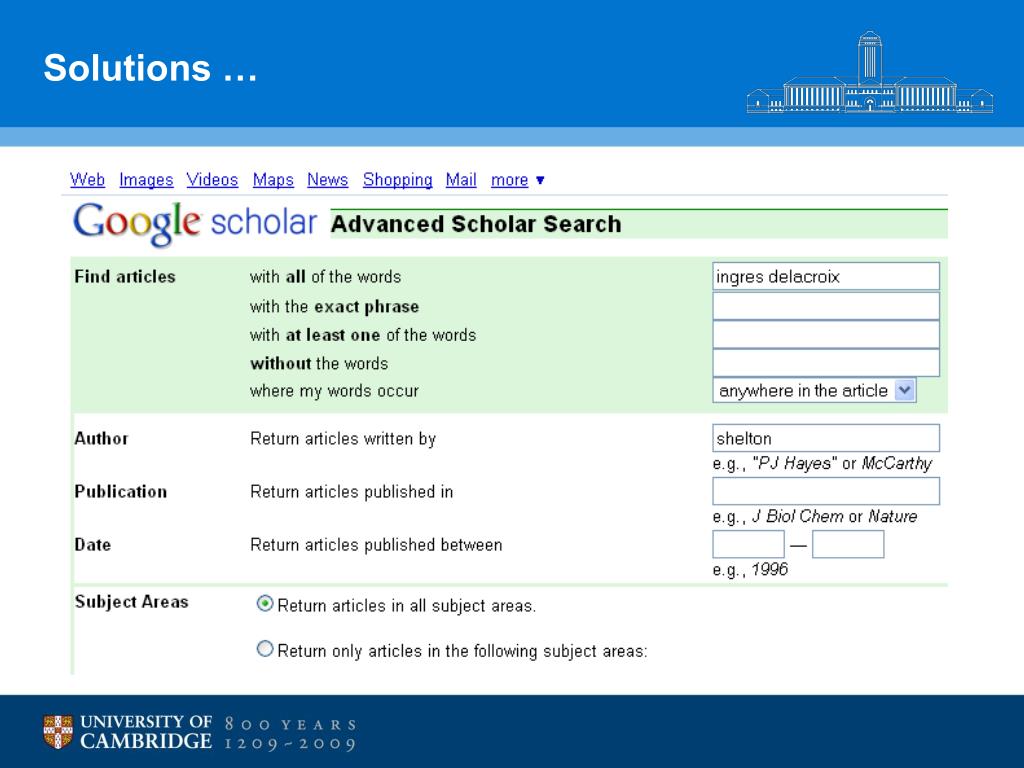Click the 'Return articles published between' text
This screenshot has height=768, width=1024.
(376, 545)
